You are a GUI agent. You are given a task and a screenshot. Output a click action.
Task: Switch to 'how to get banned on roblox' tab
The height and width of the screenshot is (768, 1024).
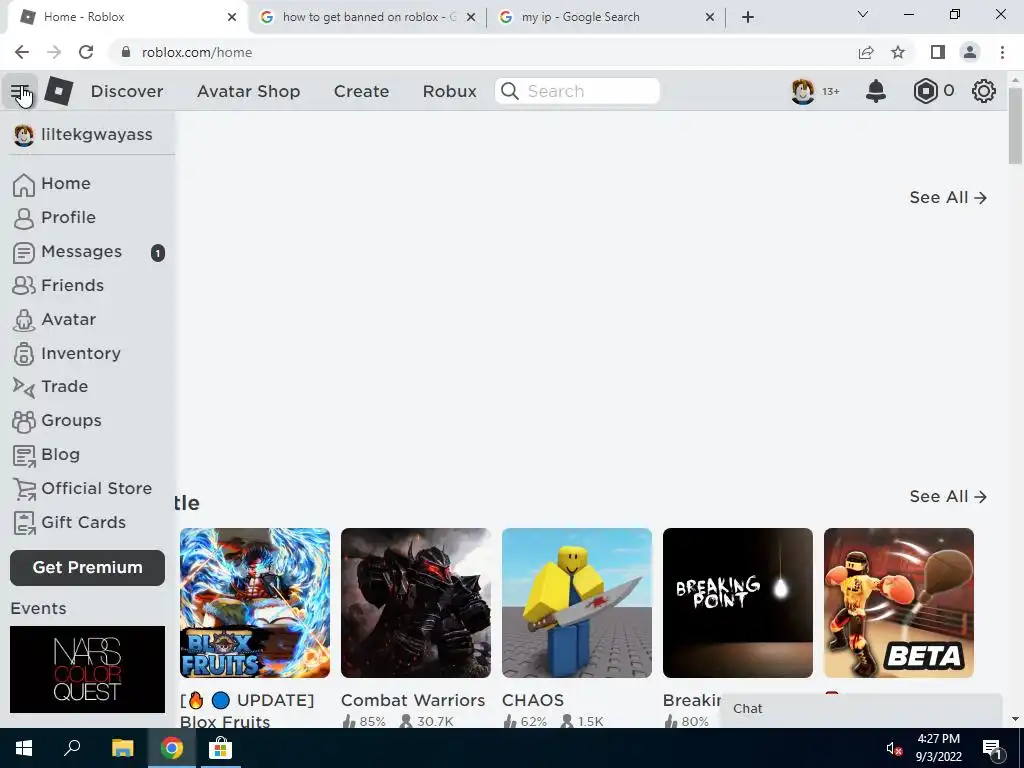pos(368,17)
